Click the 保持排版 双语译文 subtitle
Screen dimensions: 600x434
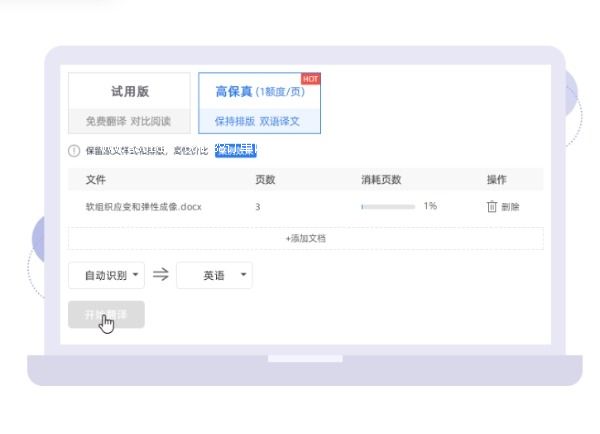pos(258,122)
